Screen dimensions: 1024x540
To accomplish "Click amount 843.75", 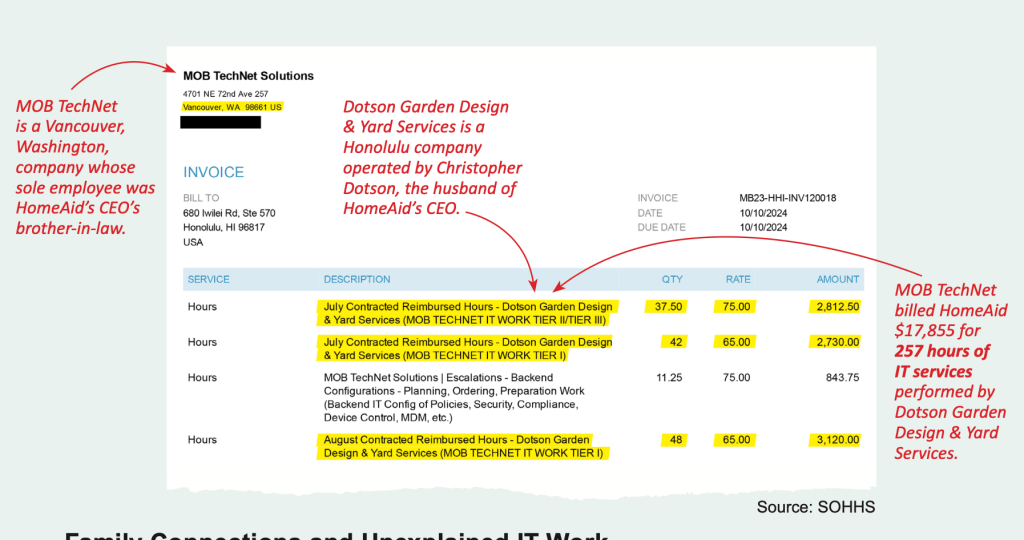I will (842, 377).
